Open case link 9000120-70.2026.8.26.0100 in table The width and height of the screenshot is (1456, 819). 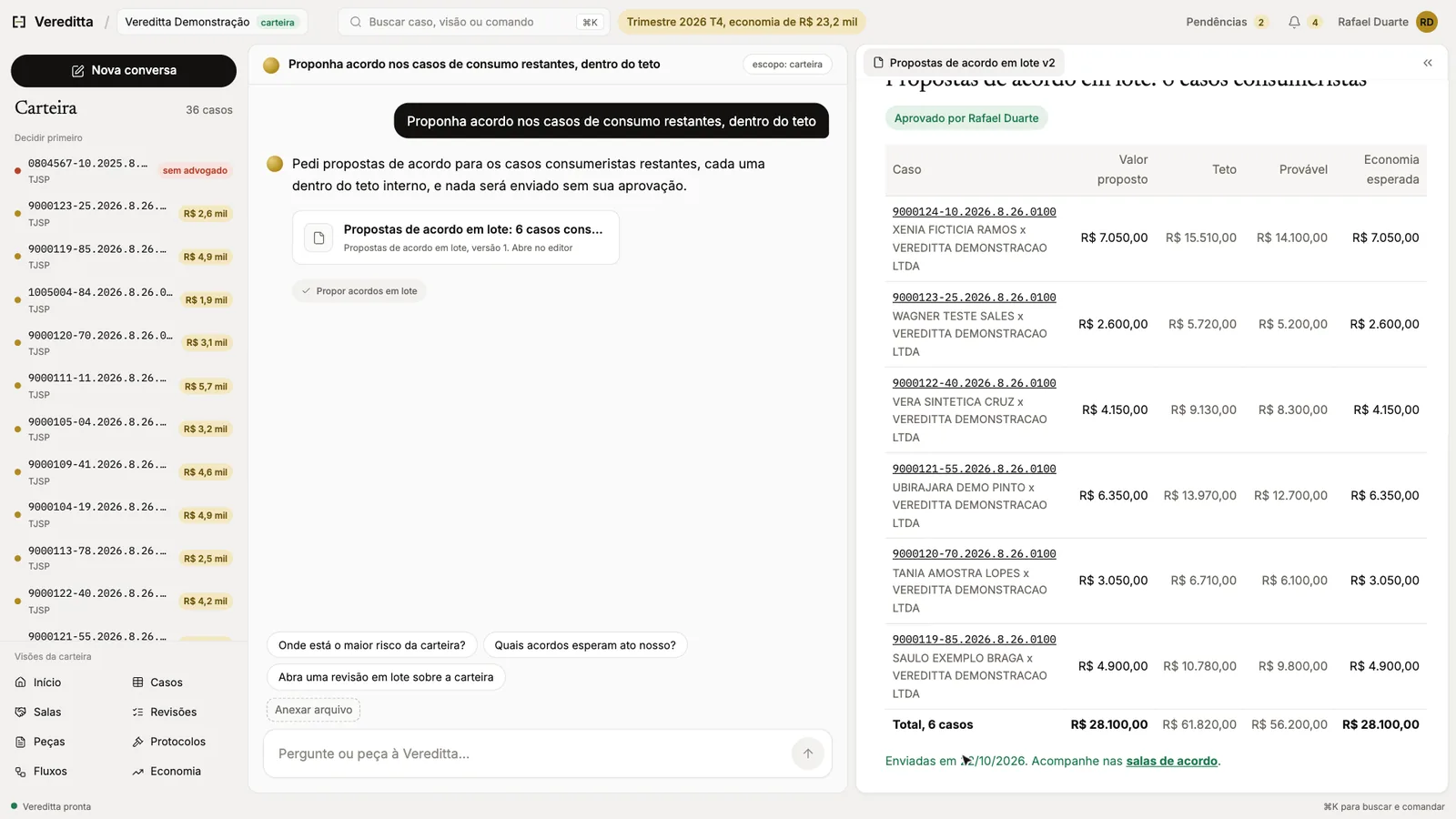click(974, 554)
